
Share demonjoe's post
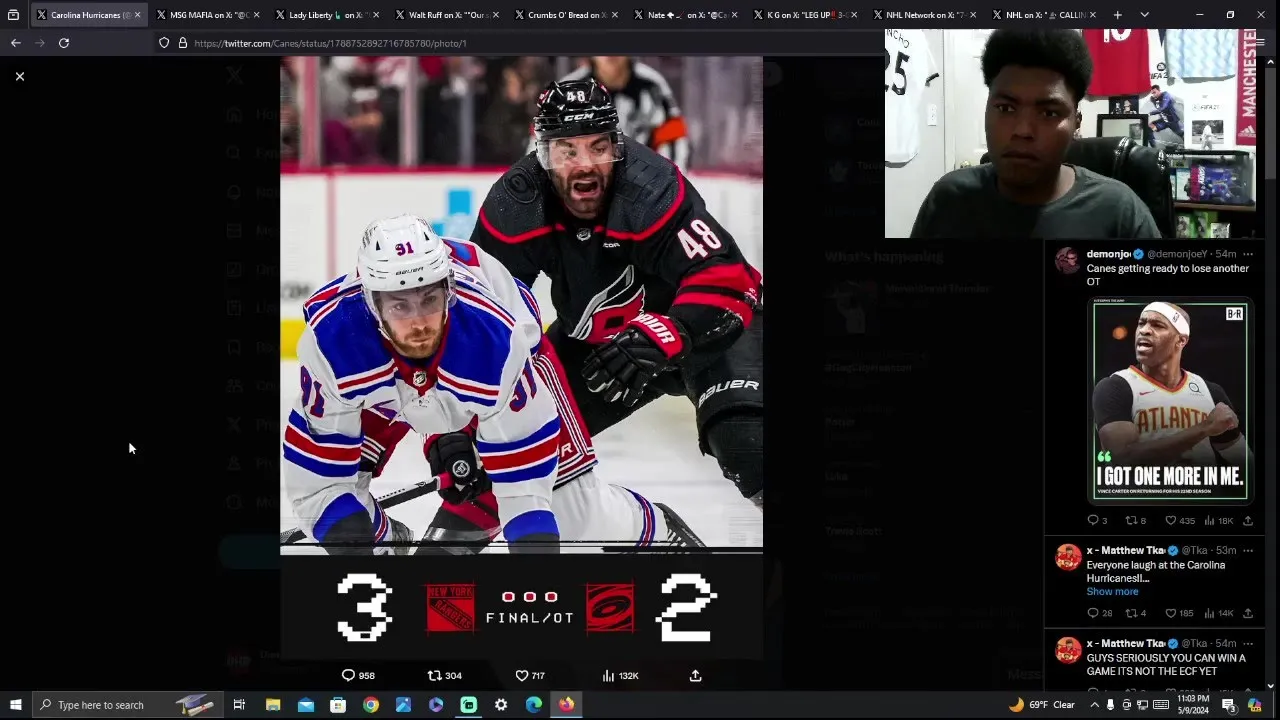coord(1247,521)
